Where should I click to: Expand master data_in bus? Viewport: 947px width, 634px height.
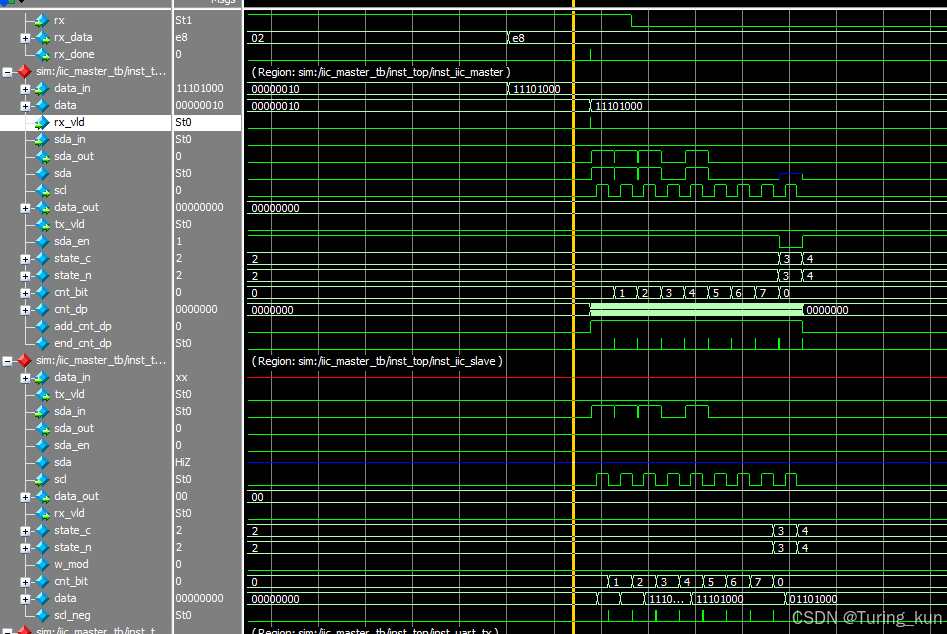[25, 89]
